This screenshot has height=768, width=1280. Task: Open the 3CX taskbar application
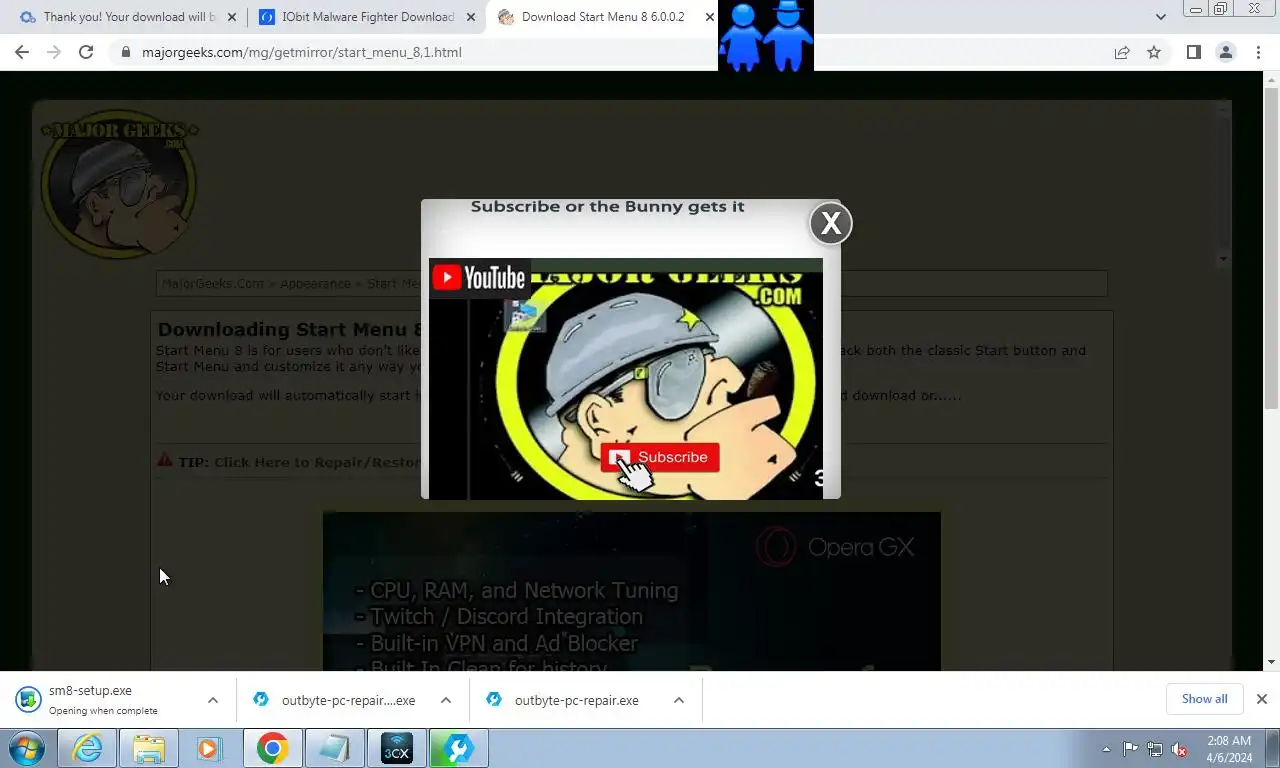click(396, 748)
